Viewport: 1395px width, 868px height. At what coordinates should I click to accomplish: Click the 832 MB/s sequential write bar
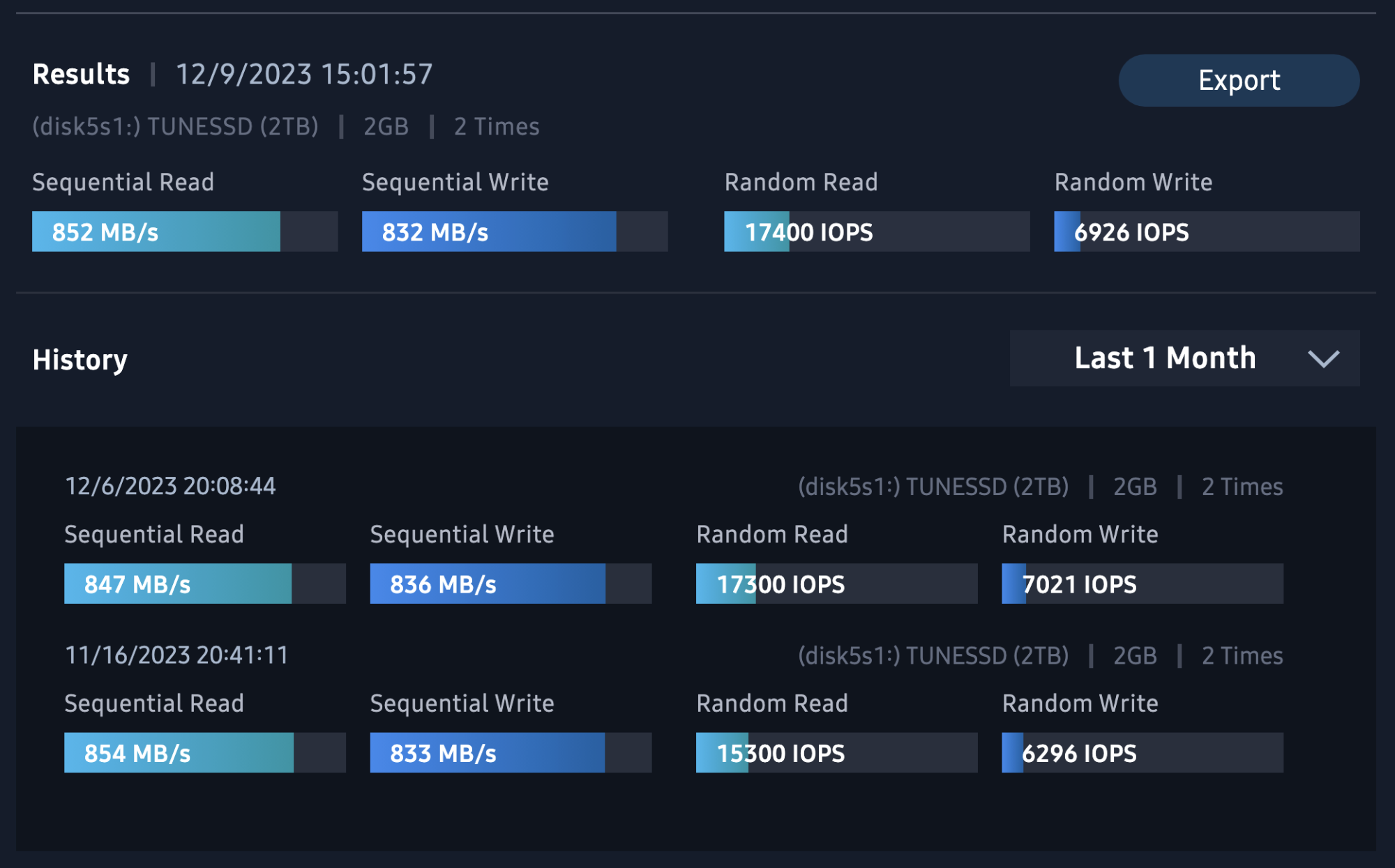click(514, 231)
